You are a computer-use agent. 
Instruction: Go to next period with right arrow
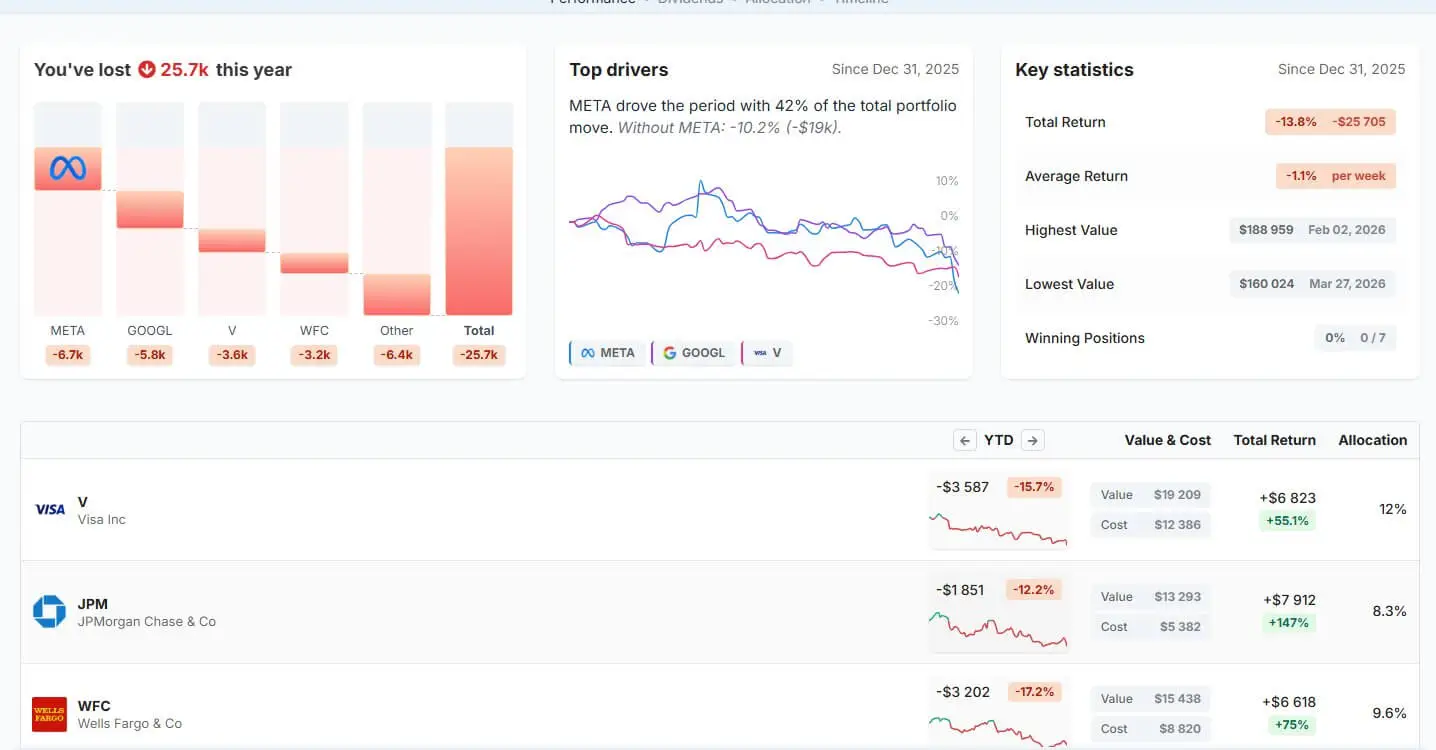[1033, 440]
